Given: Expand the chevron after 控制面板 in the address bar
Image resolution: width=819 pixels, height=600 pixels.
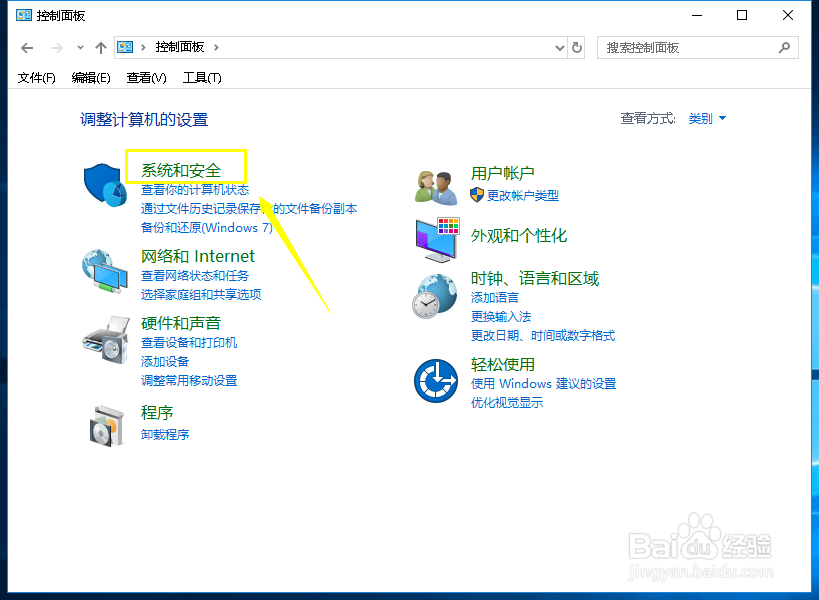Looking at the screenshot, I should pyautogui.click(x=216, y=48).
